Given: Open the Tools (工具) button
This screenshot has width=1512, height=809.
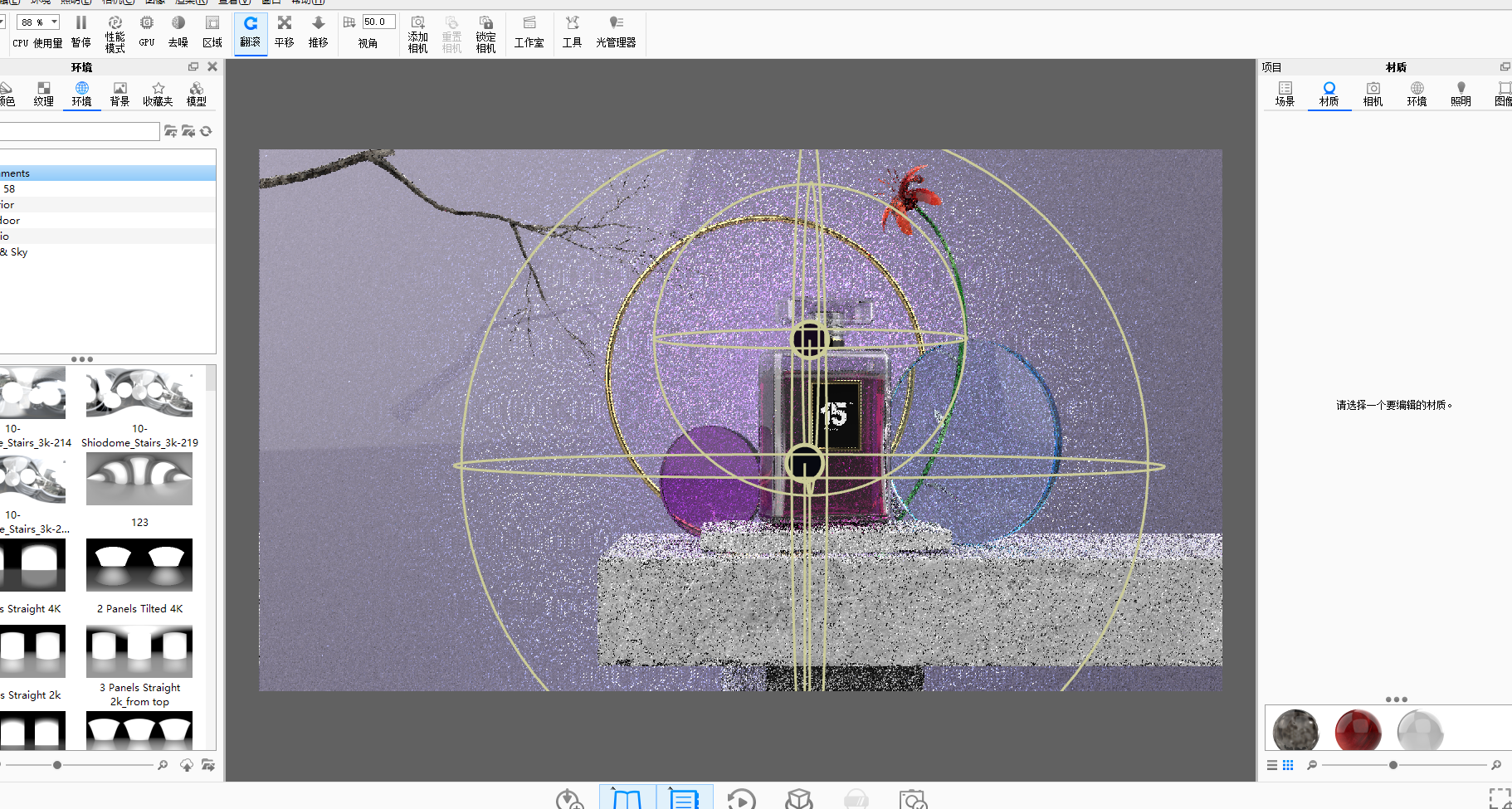Looking at the screenshot, I should click(573, 32).
